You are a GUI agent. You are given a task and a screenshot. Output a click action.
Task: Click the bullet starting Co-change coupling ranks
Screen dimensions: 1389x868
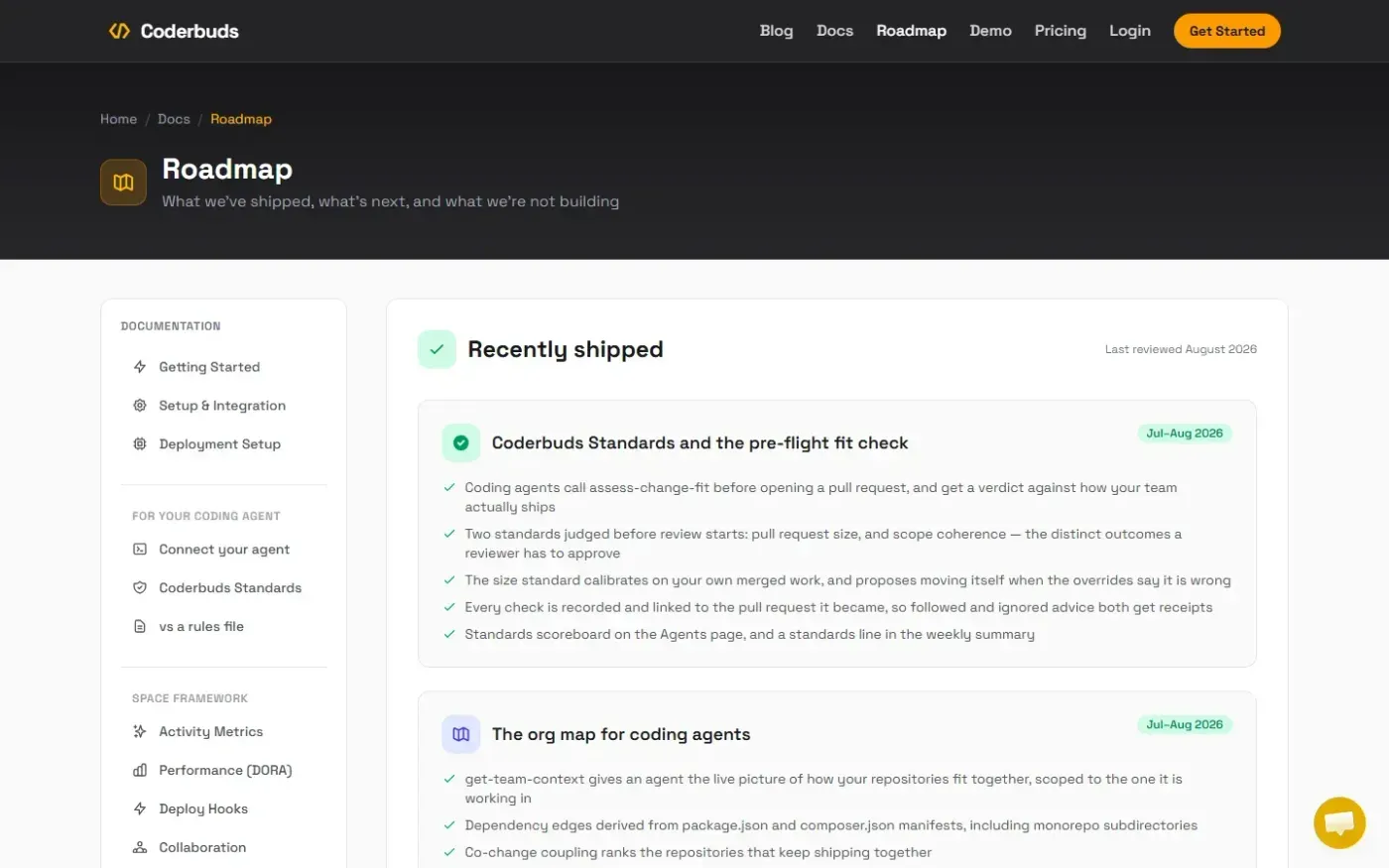click(x=698, y=852)
